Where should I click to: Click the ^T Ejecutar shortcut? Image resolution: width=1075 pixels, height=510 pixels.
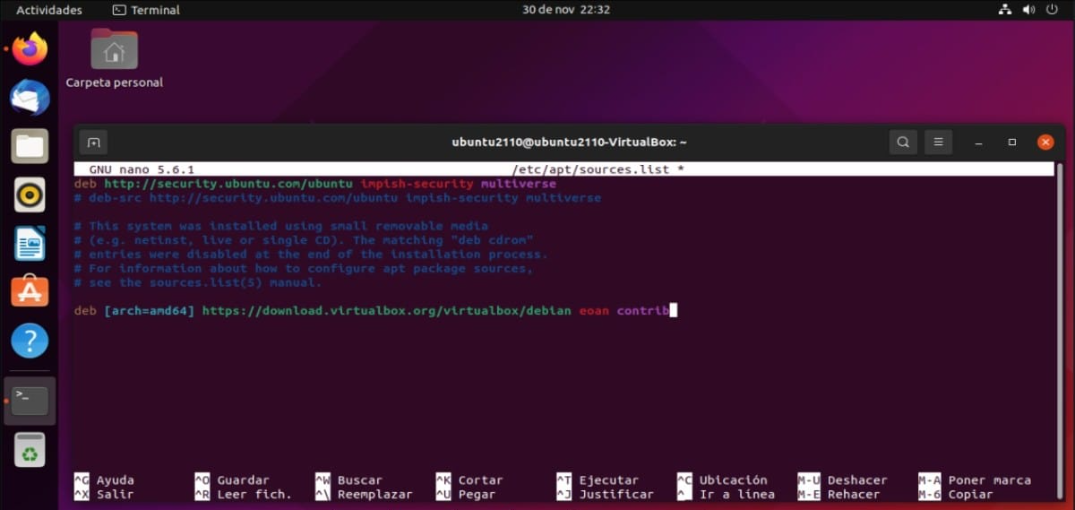point(598,481)
